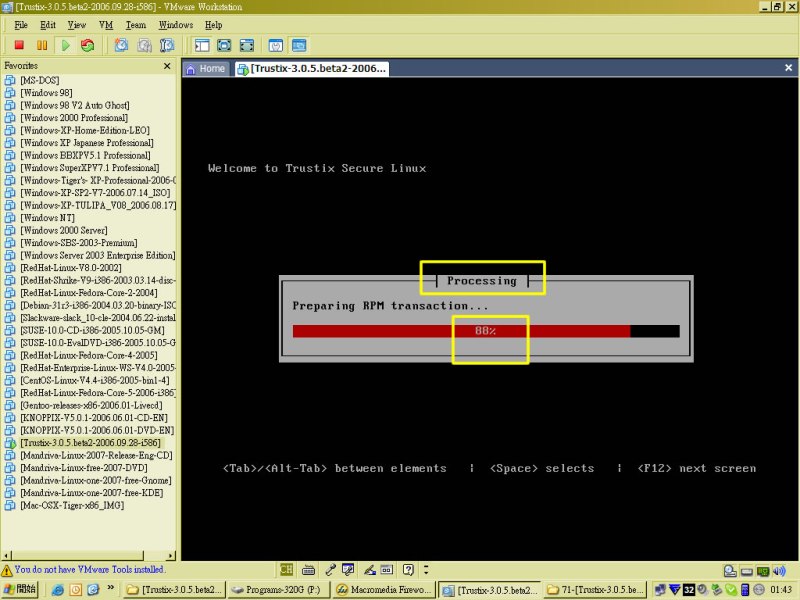800x600 pixels.
Task: Click the console view toolbar icon
Action: pyautogui.click(x=299, y=45)
